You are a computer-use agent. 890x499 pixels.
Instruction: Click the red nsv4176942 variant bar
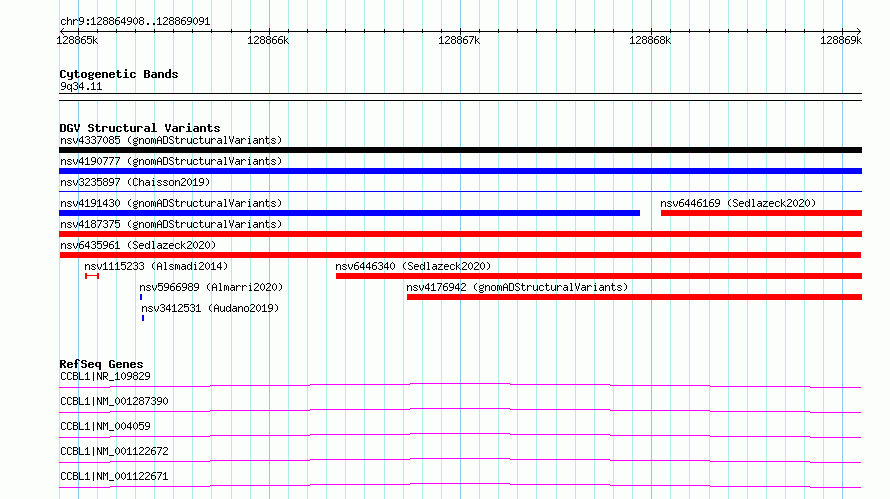point(634,297)
